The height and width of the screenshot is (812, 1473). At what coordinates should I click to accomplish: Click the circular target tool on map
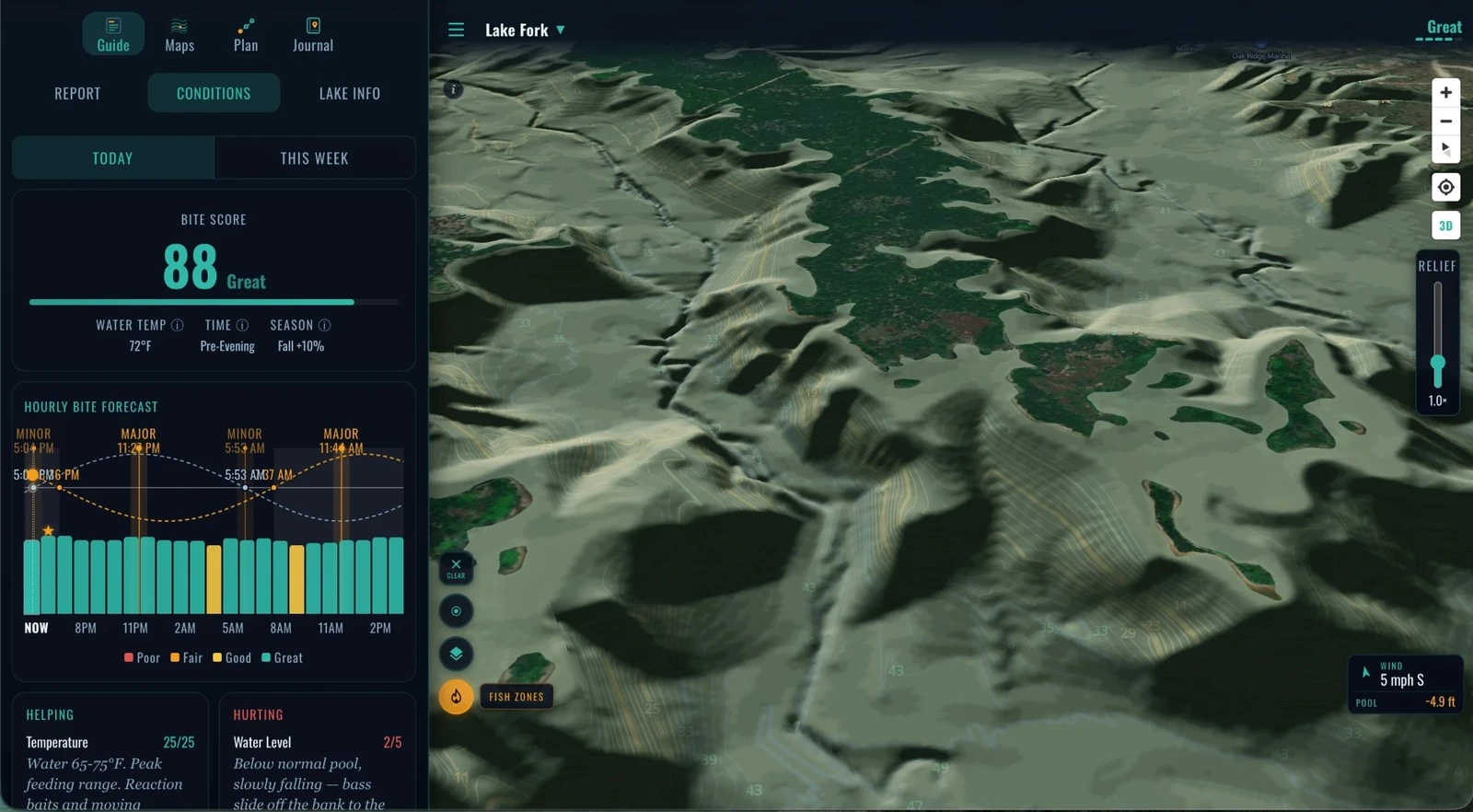456,611
